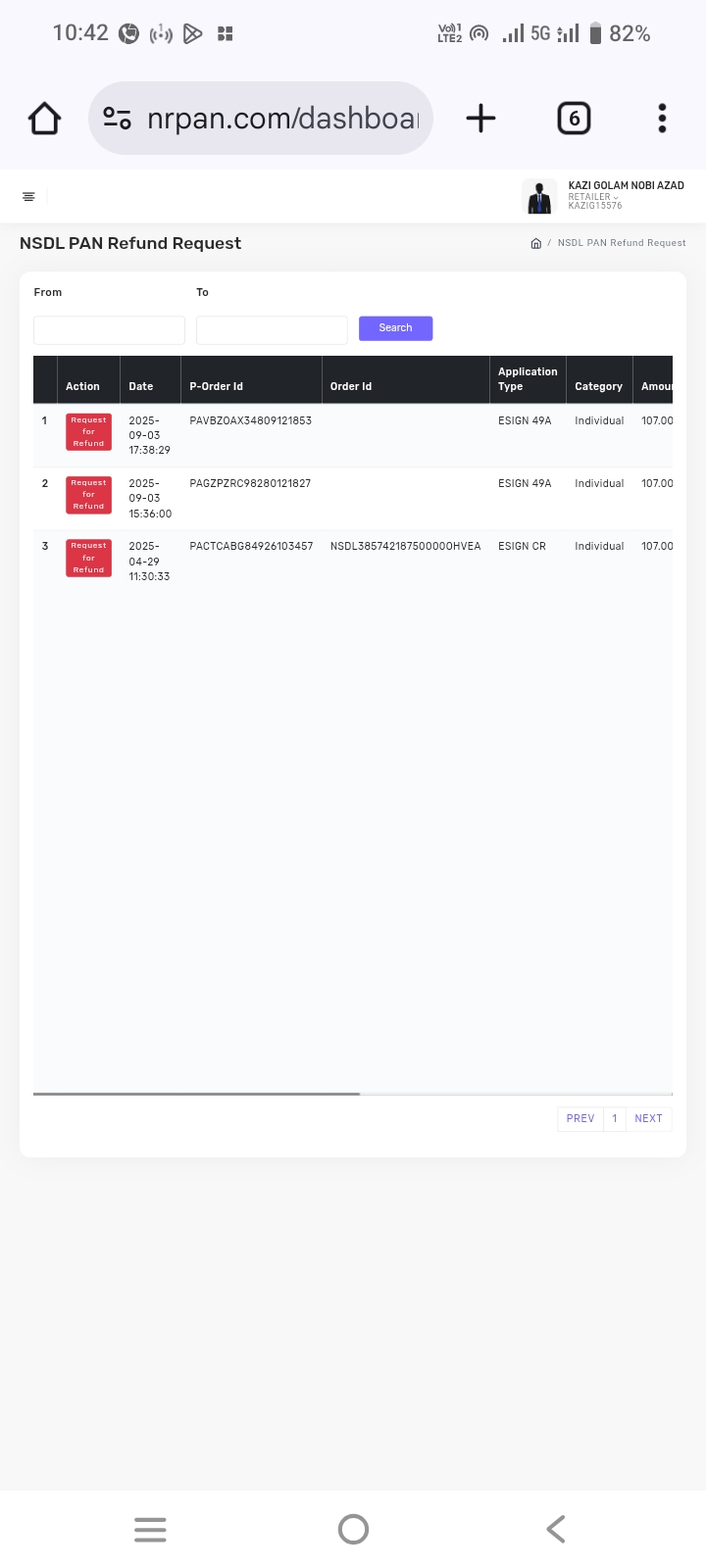Toggle the sidebar hamburger menu
706x1568 pixels.
[x=28, y=197]
